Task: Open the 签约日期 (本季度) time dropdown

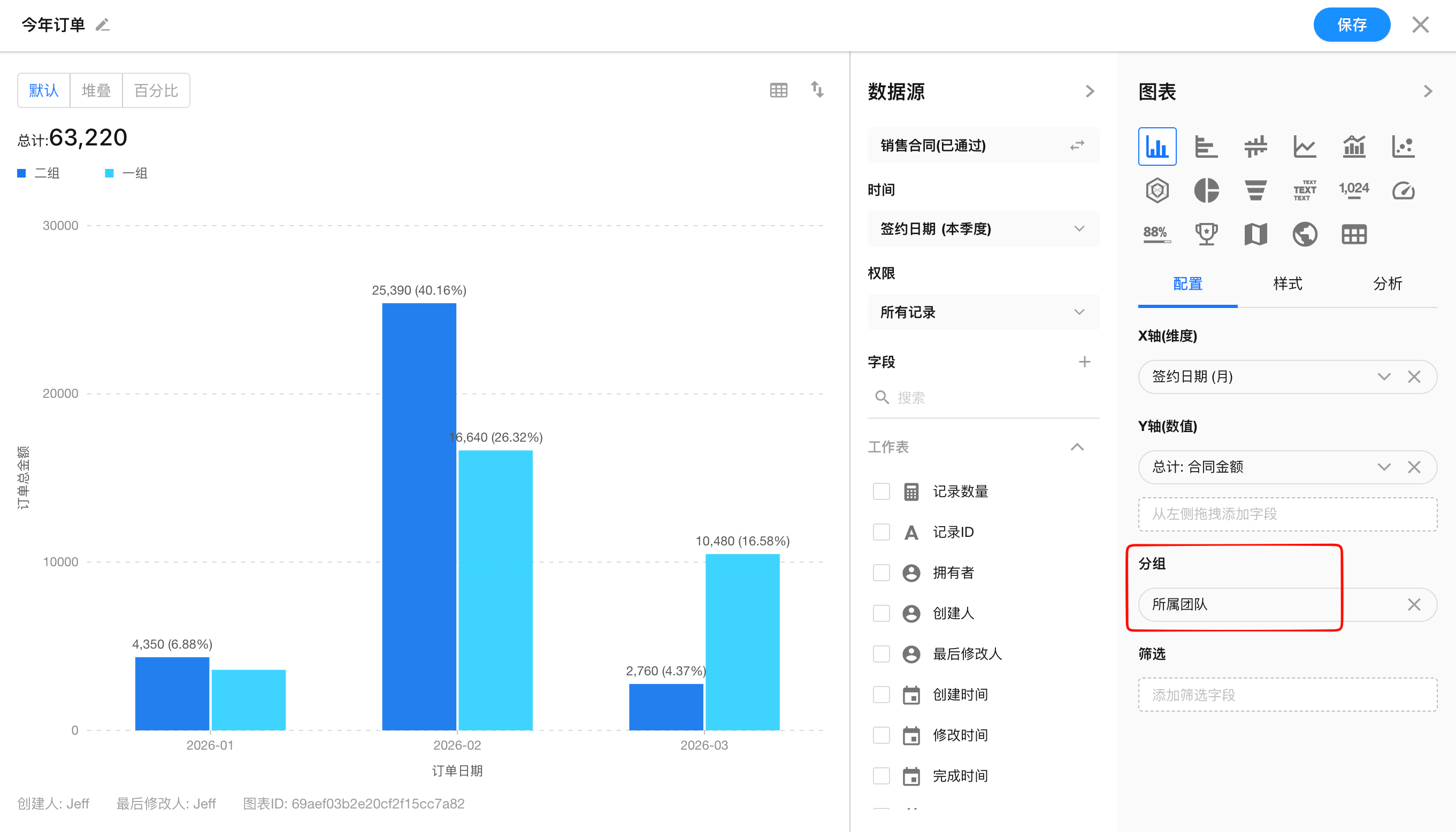Action: pyautogui.click(x=983, y=229)
